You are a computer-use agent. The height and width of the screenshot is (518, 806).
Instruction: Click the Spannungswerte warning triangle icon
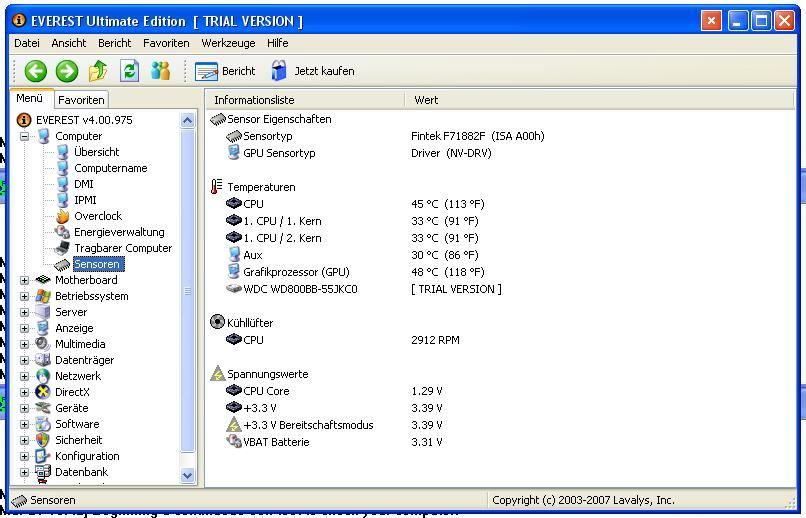pos(218,374)
